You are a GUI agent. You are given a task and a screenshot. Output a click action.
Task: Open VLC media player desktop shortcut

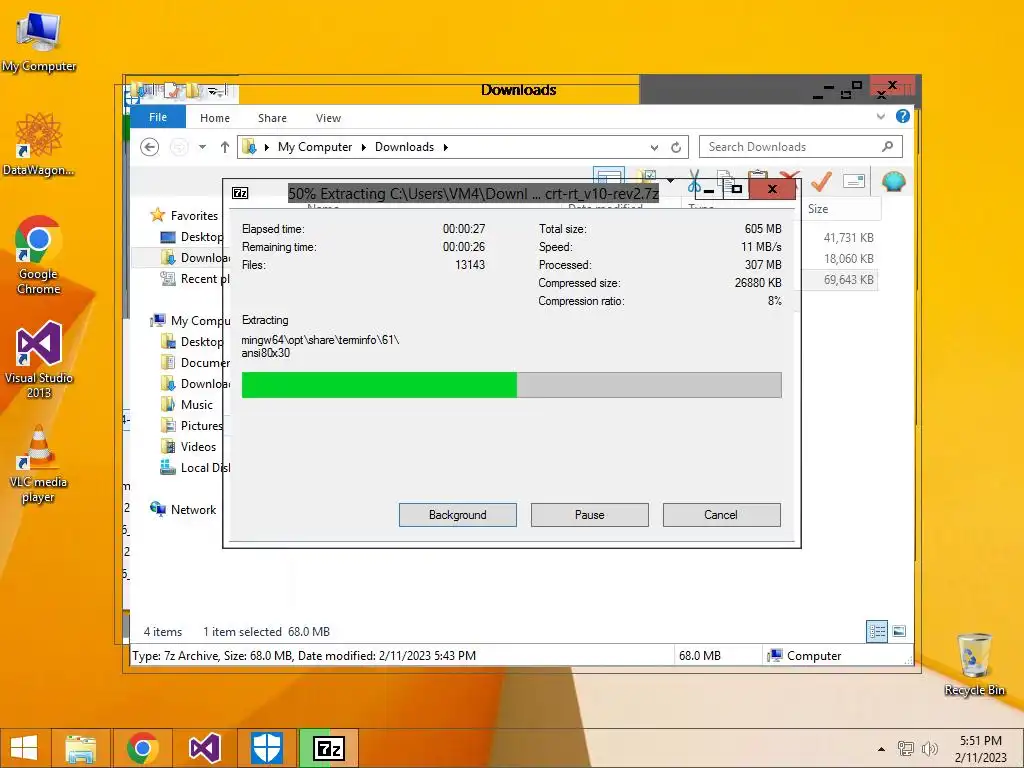pos(39,464)
